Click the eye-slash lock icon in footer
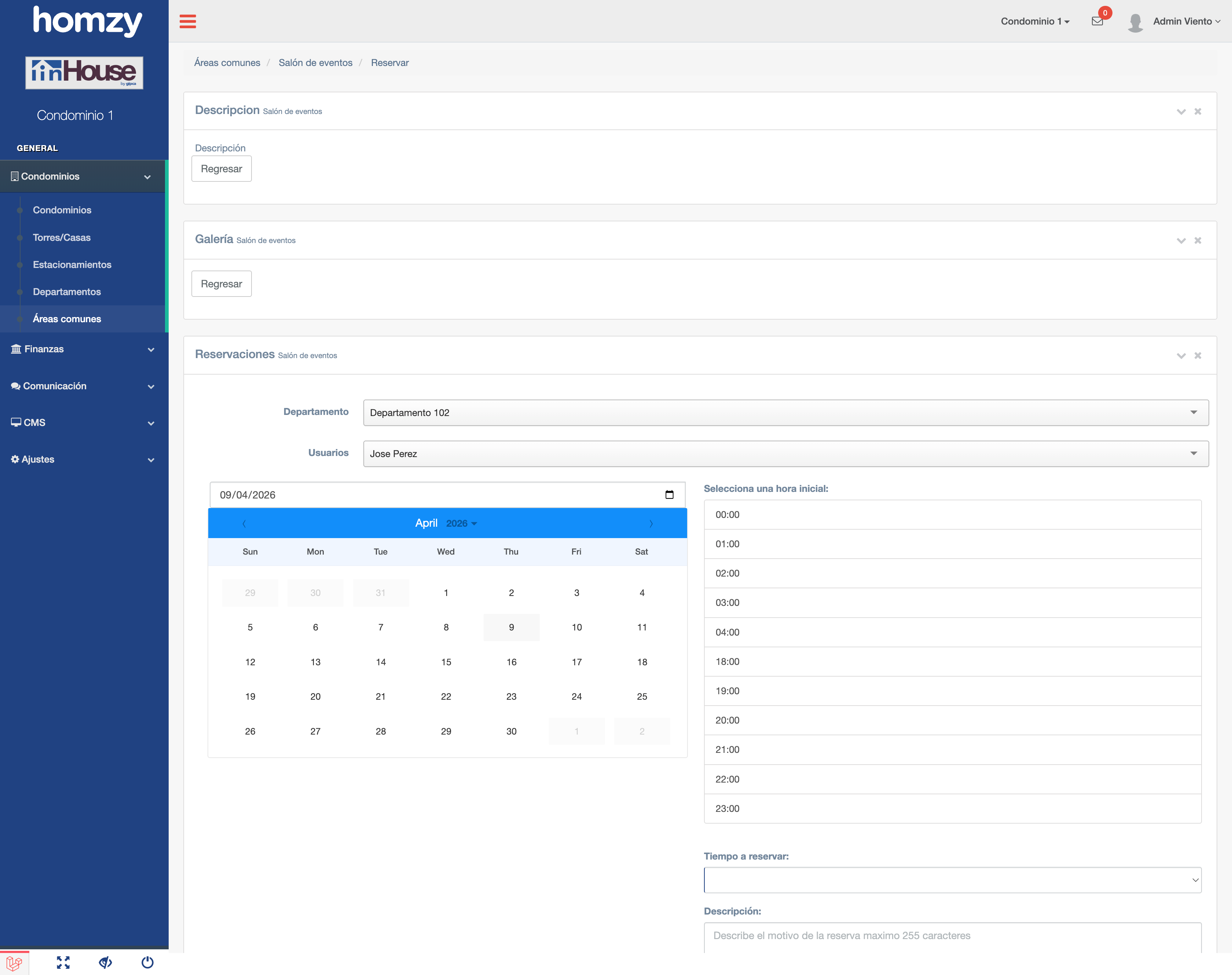The height and width of the screenshot is (975, 1232). [x=105, y=963]
